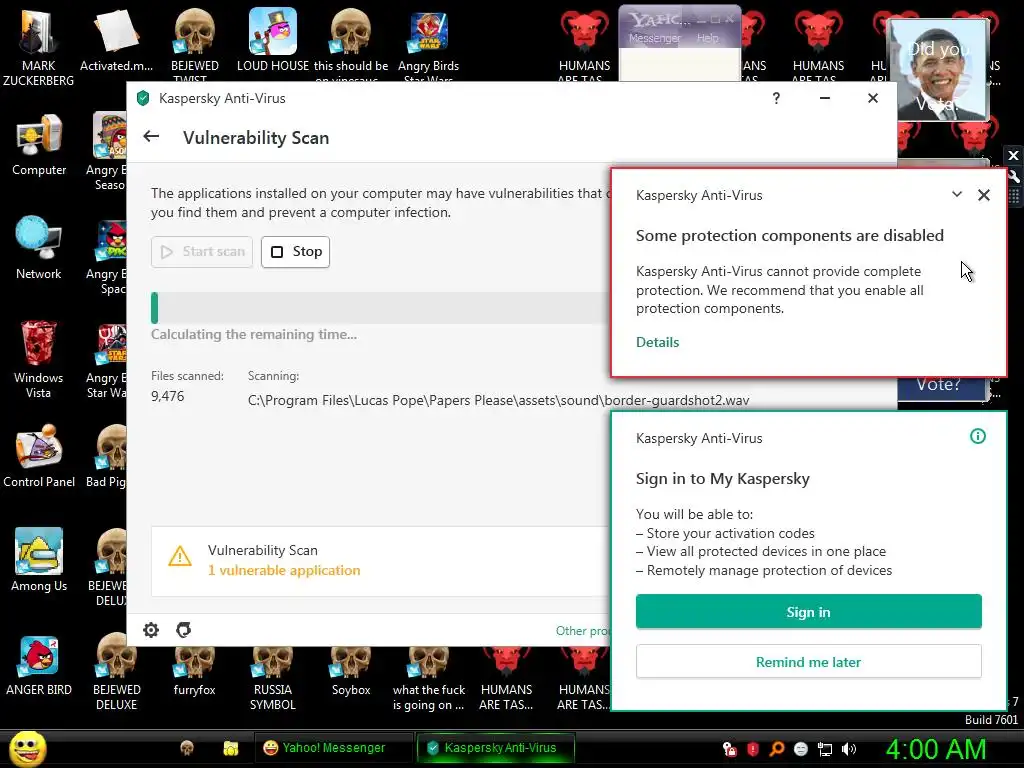This screenshot has width=1024, height=768.
Task: Collapse the protection components notification
Action: (x=957, y=194)
